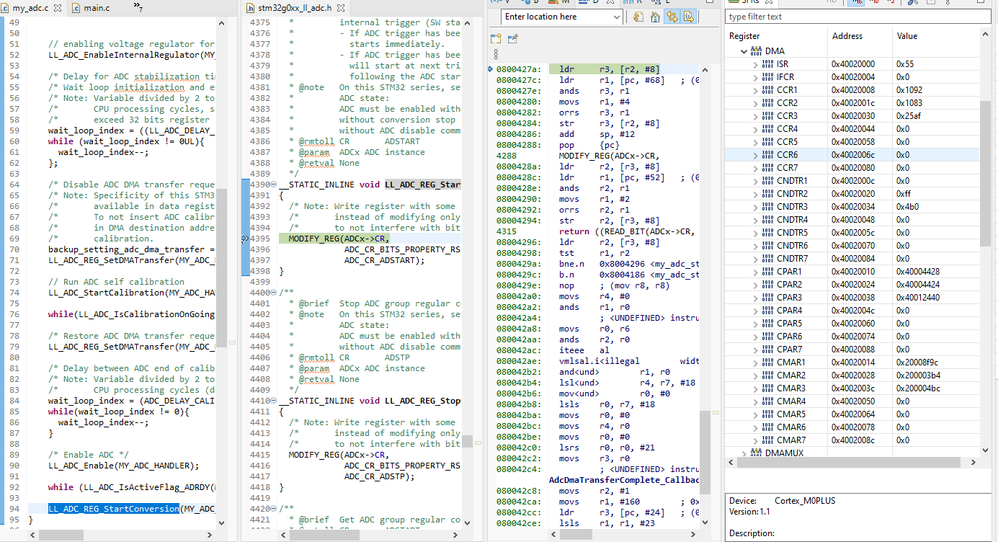Open the three-dot view menu in Disassembly
Screen dimensions: 998x542
tap(496, 55)
